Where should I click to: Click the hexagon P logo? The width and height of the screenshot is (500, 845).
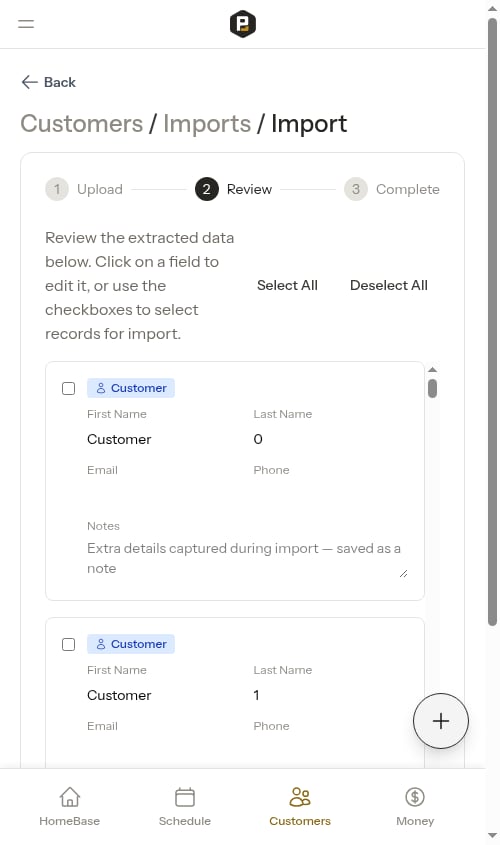tap(242, 24)
